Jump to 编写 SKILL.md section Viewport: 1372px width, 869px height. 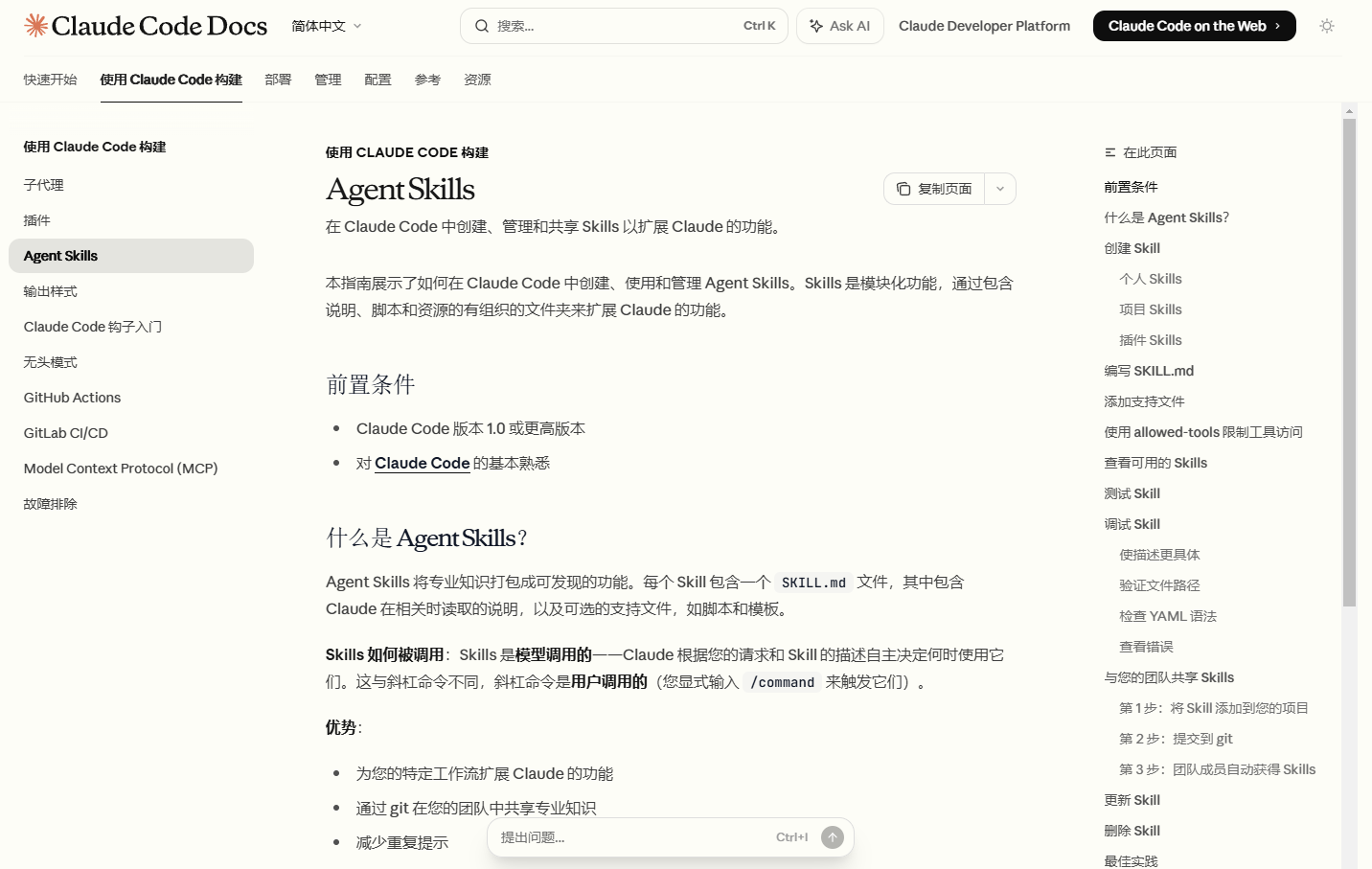1149,371
